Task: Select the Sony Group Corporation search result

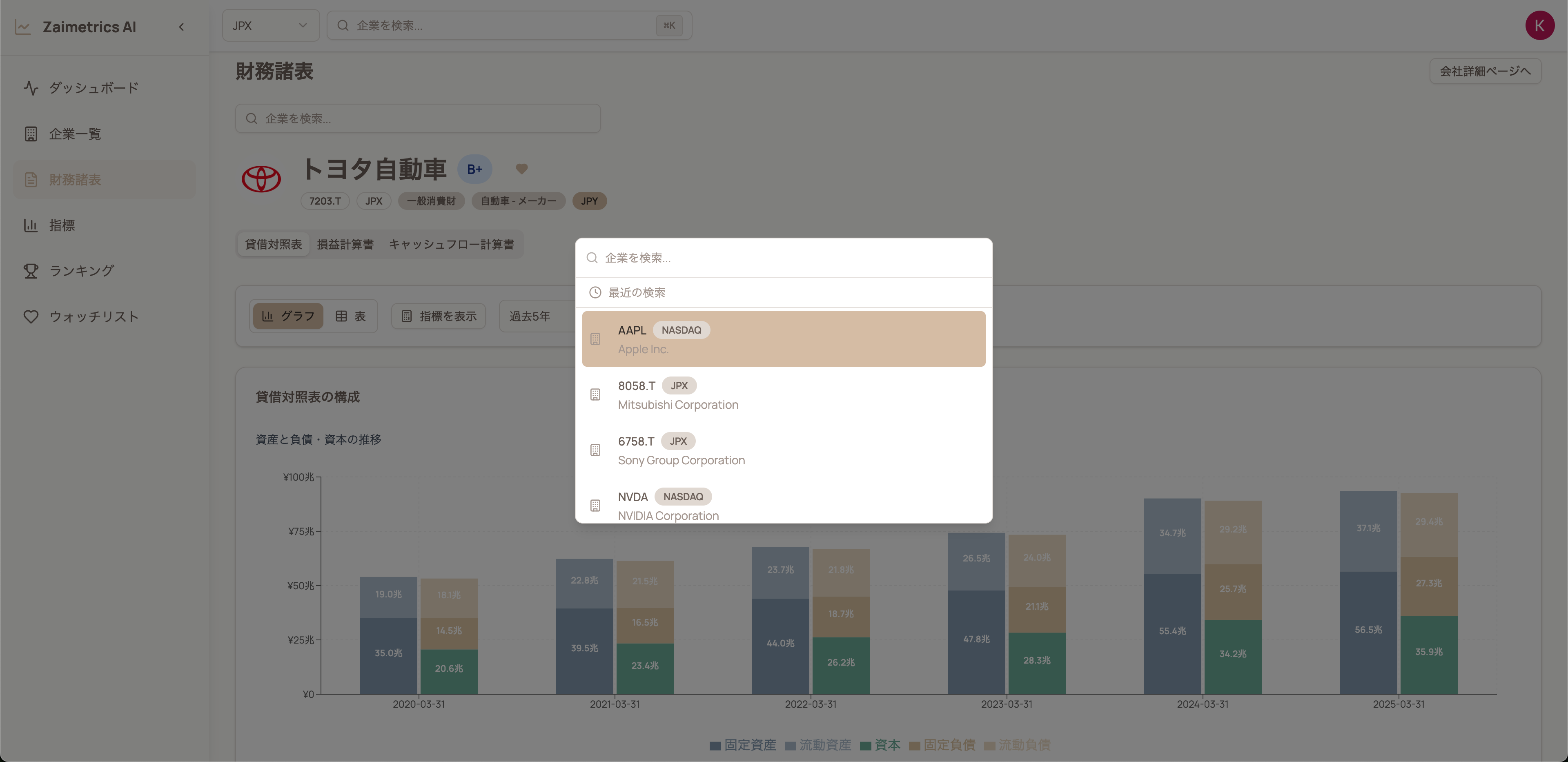Action: click(x=783, y=450)
